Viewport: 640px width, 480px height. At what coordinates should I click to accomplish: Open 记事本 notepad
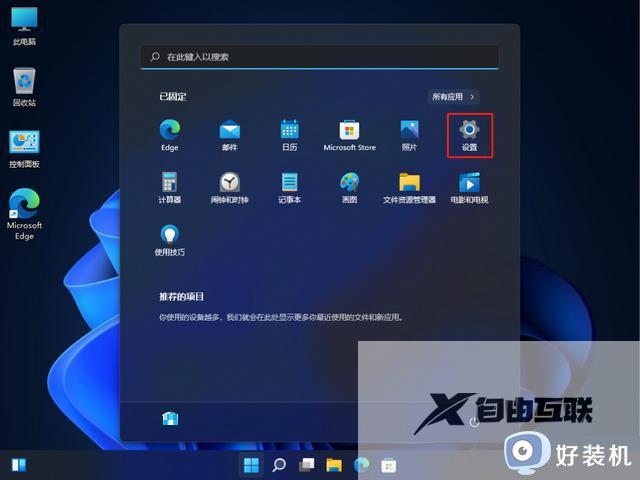[289, 188]
